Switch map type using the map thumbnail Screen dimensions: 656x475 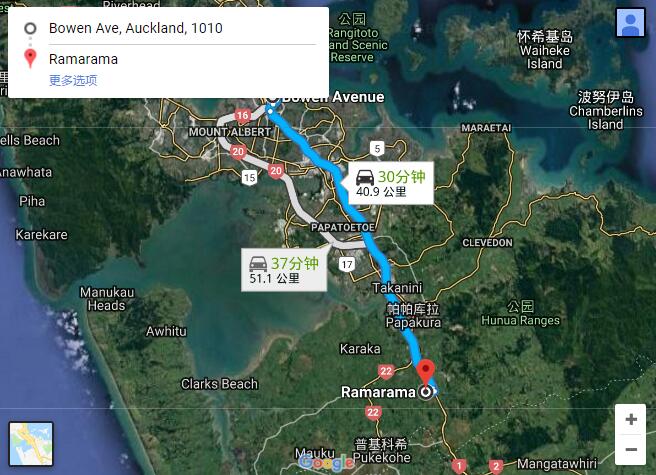pyautogui.click(x=31, y=444)
